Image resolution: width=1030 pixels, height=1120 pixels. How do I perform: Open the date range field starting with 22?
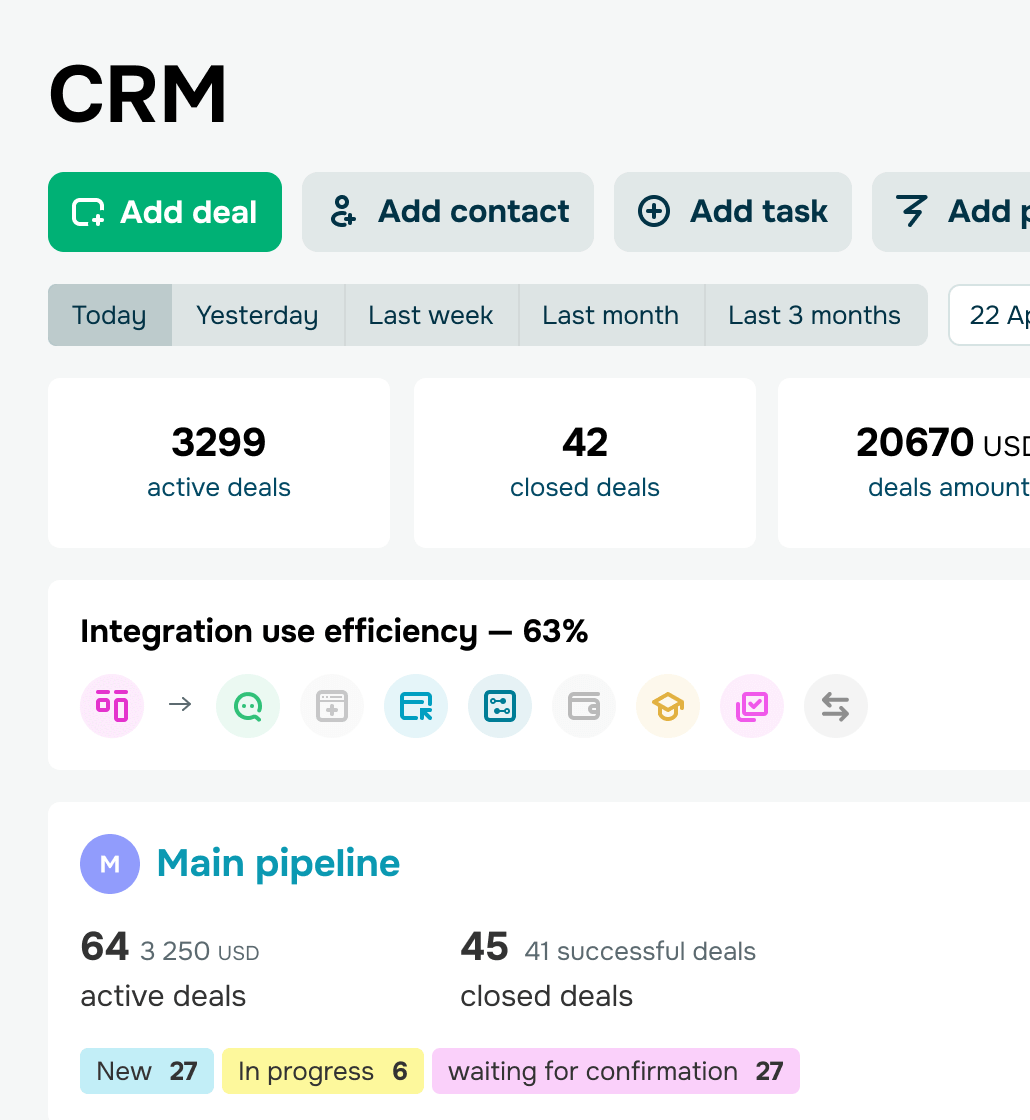click(989, 315)
